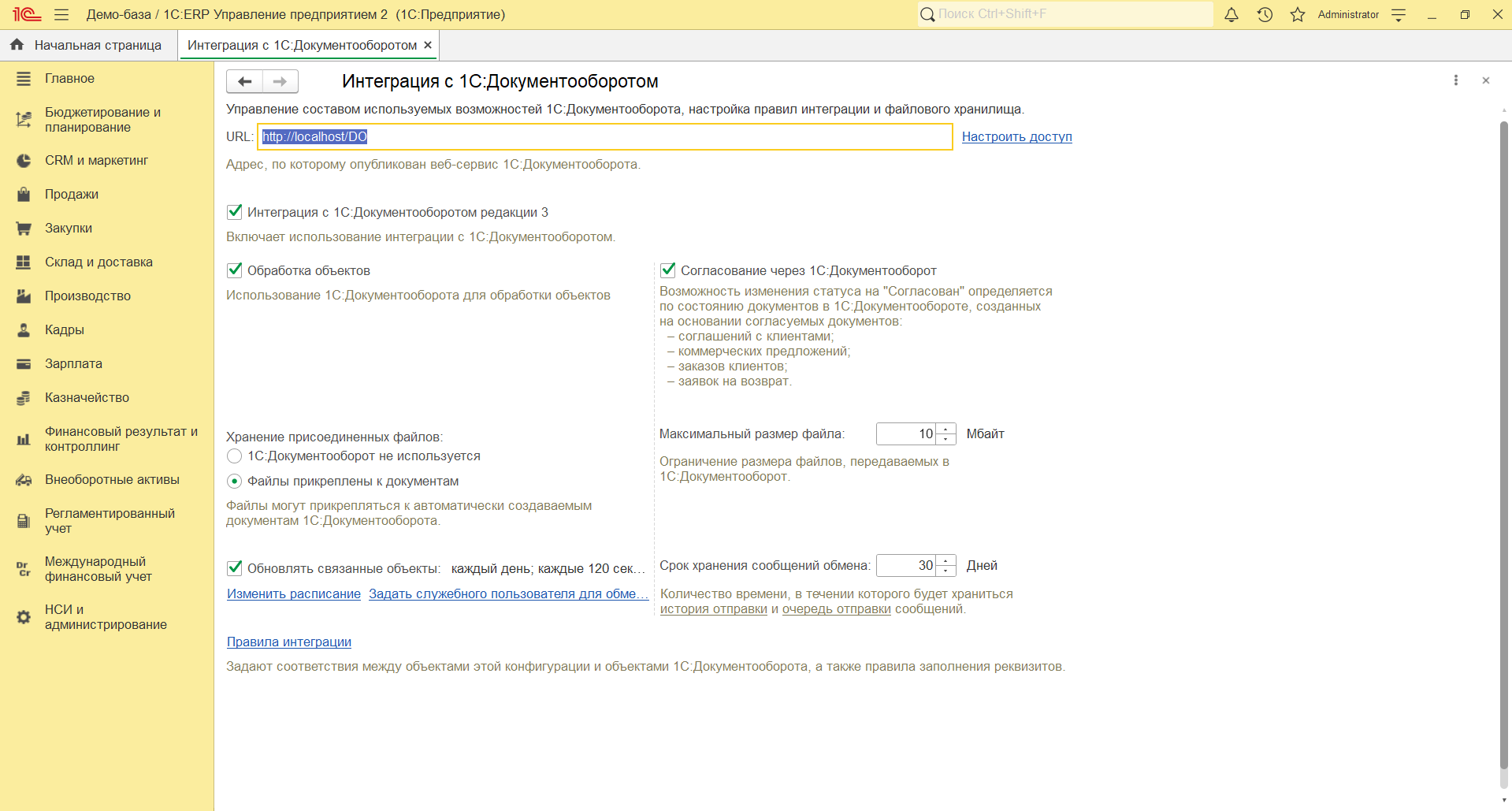Click the Зарплата card icon
The height and width of the screenshot is (811, 1512).
[x=24, y=364]
